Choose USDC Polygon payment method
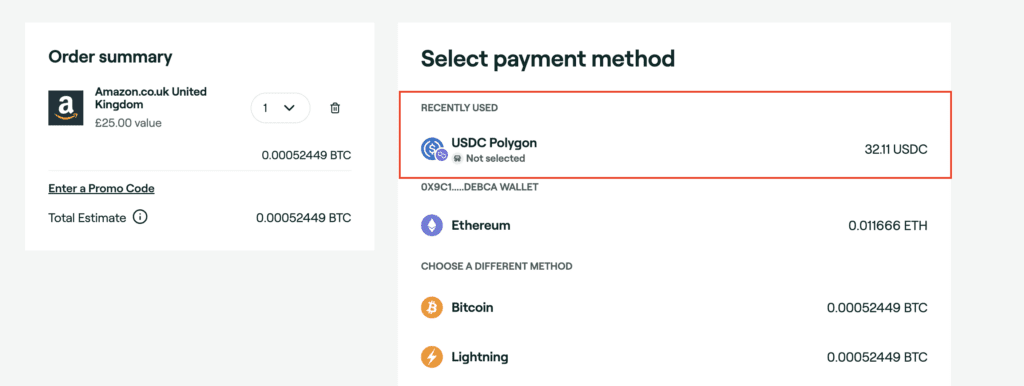Image resolution: width=1024 pixels, height=386 pixels. [674, 150]
